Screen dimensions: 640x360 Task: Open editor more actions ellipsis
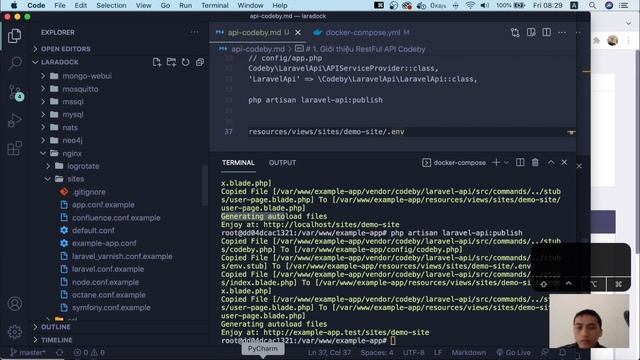pyautogui.click(x=562, y=32)
